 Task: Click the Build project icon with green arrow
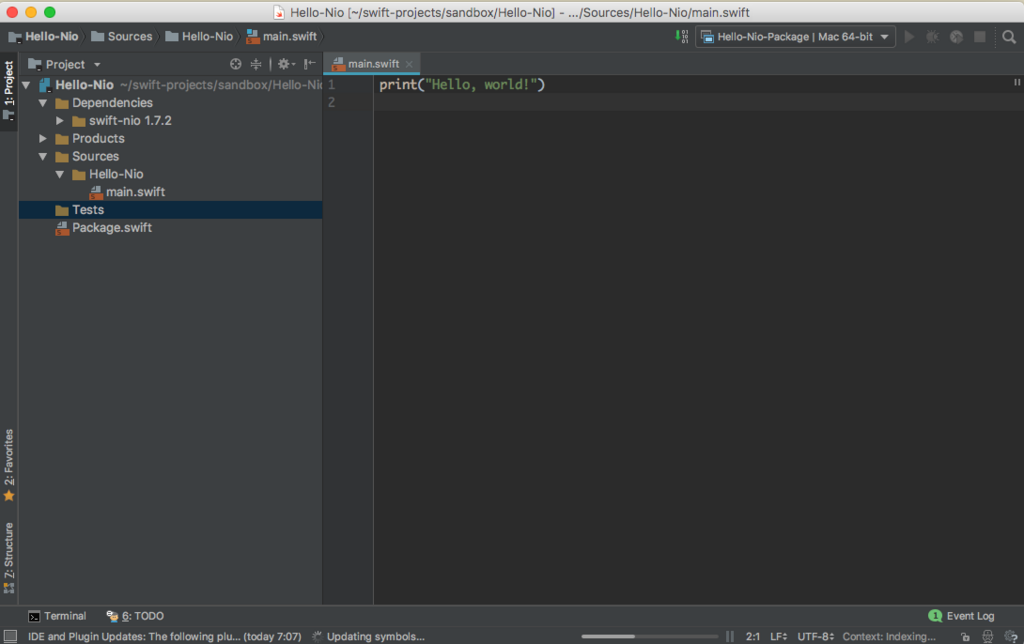pyautogui.click(x=681, y=37)
